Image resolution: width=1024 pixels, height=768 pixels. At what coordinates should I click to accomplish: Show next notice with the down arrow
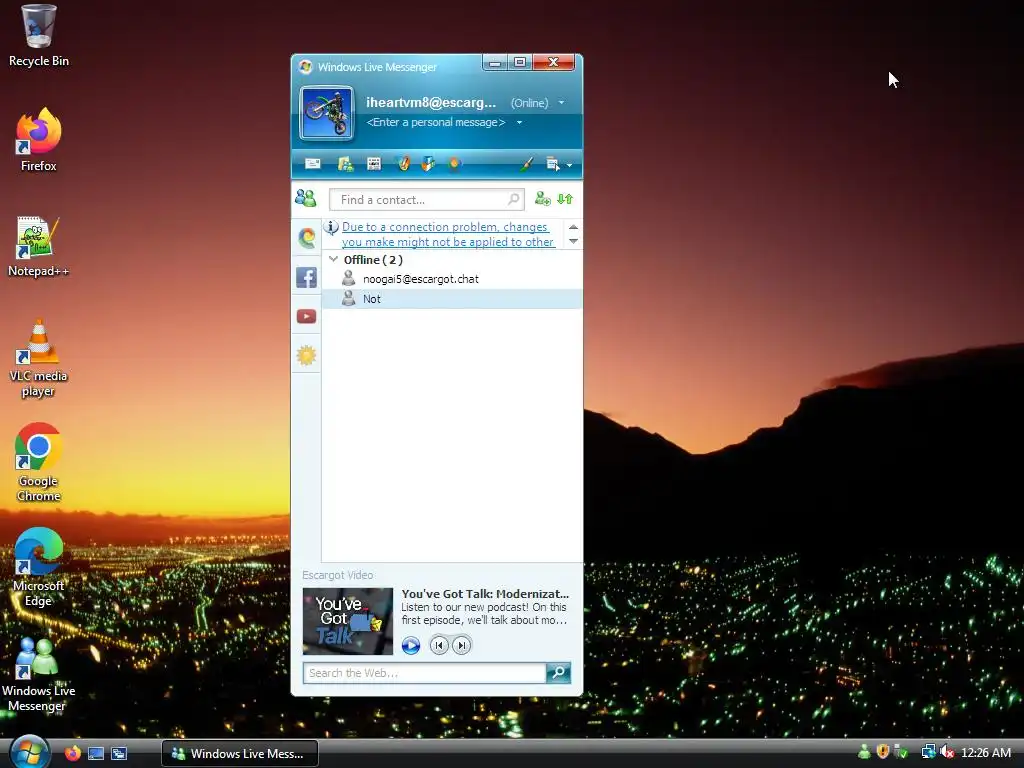[x=573, y=242]
